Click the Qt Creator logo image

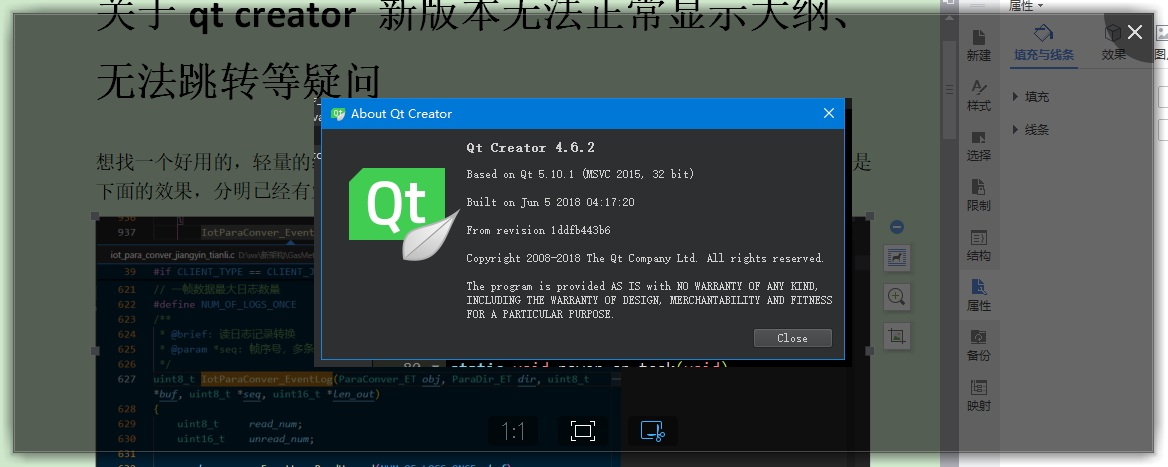(406, 215)
